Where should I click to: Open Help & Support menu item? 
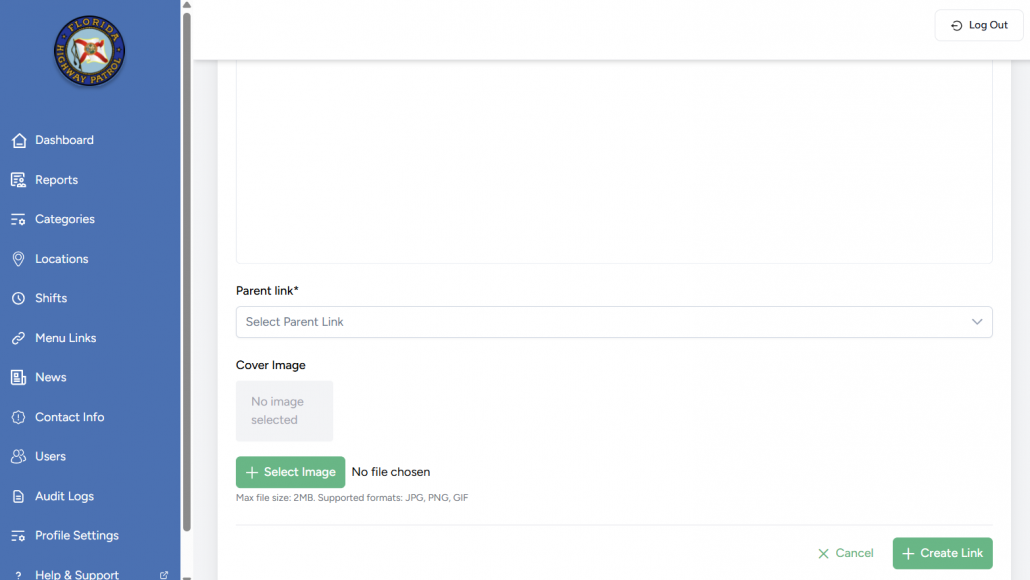pyautogui.click(x=76, y=574)
